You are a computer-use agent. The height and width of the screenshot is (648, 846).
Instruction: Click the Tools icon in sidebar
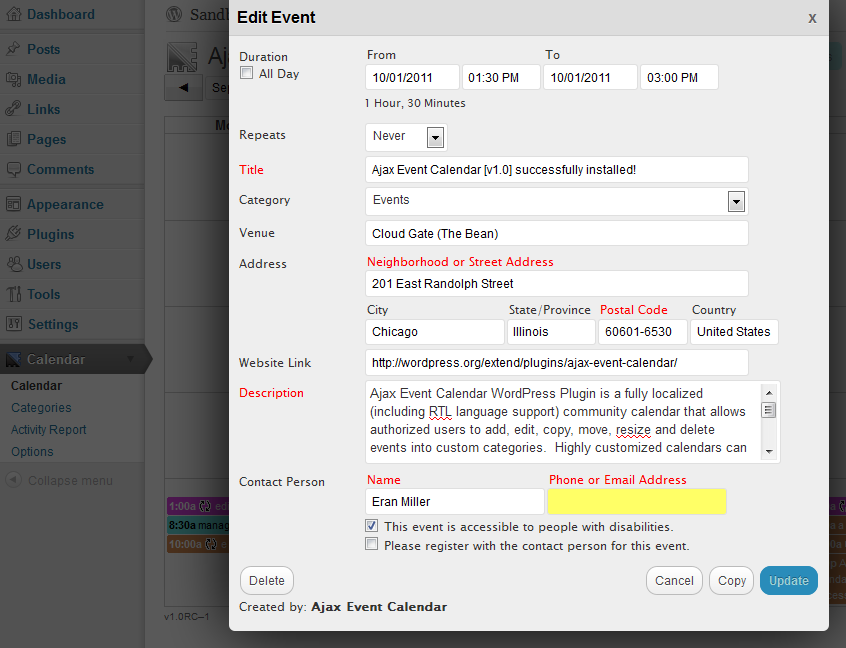pyautogui.click(x=13, y=294)
